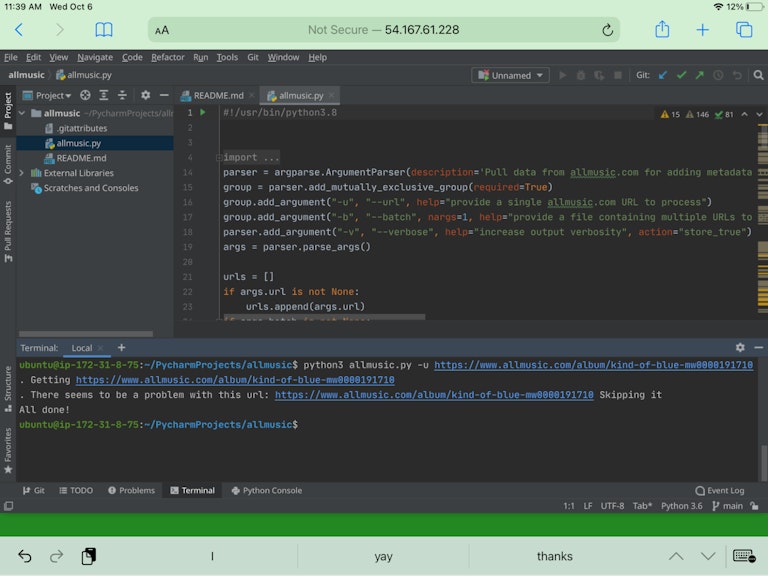Click the Git update project arrow icon
This screenshot has width=768, height=576.
coord(663,75)
